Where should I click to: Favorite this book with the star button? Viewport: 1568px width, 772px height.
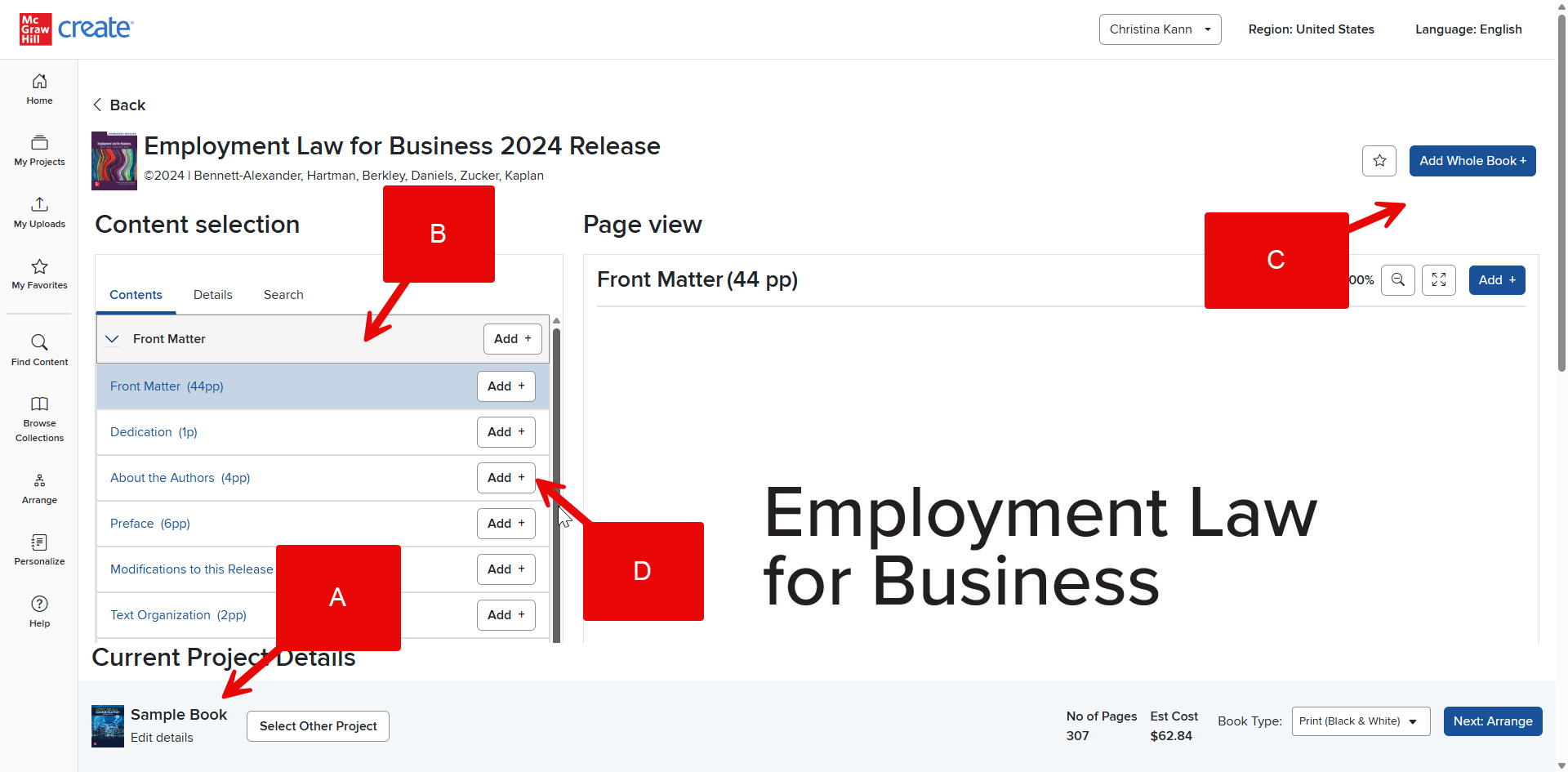coord(1379,161)
